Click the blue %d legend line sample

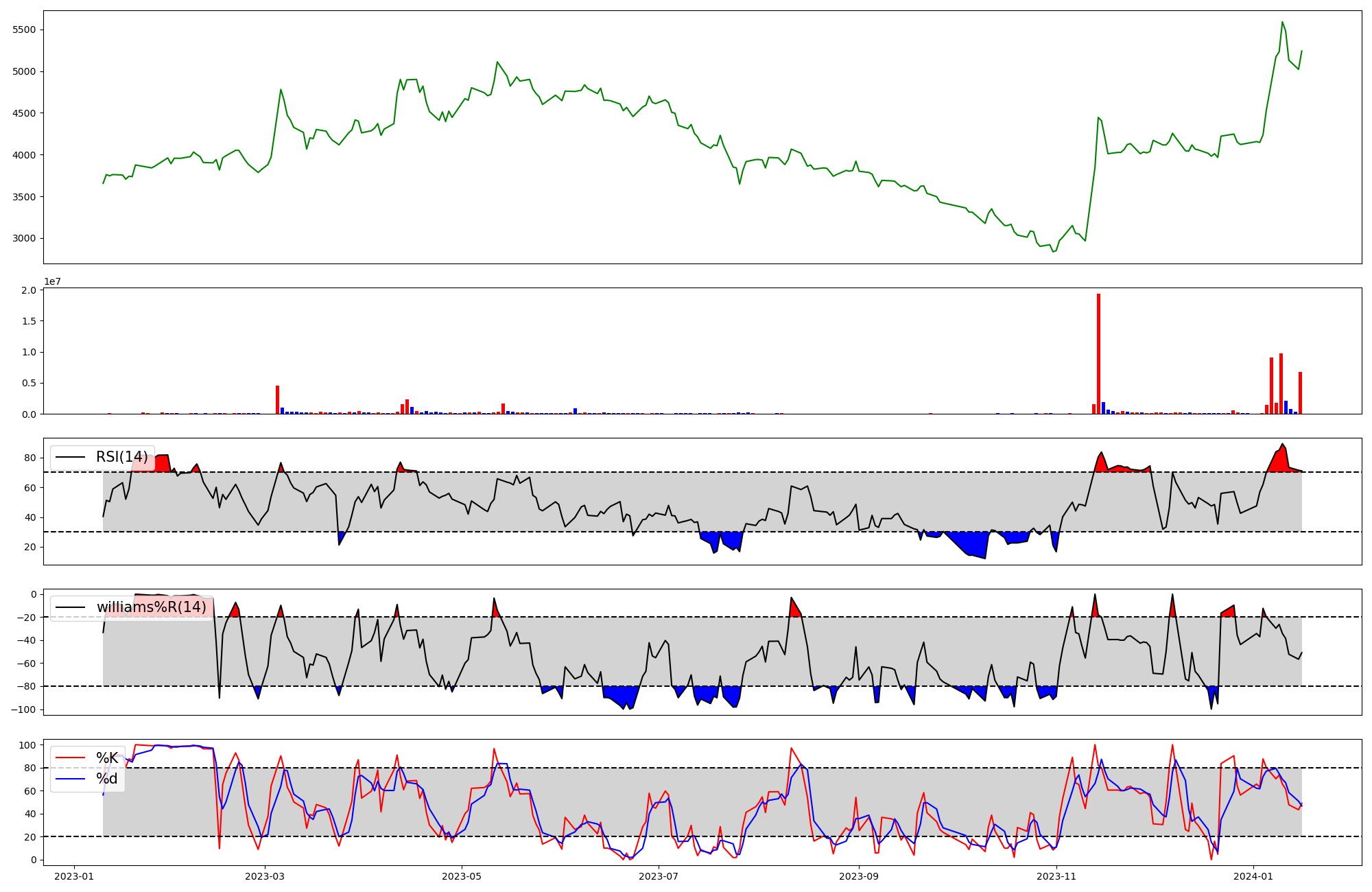[70, 779]
